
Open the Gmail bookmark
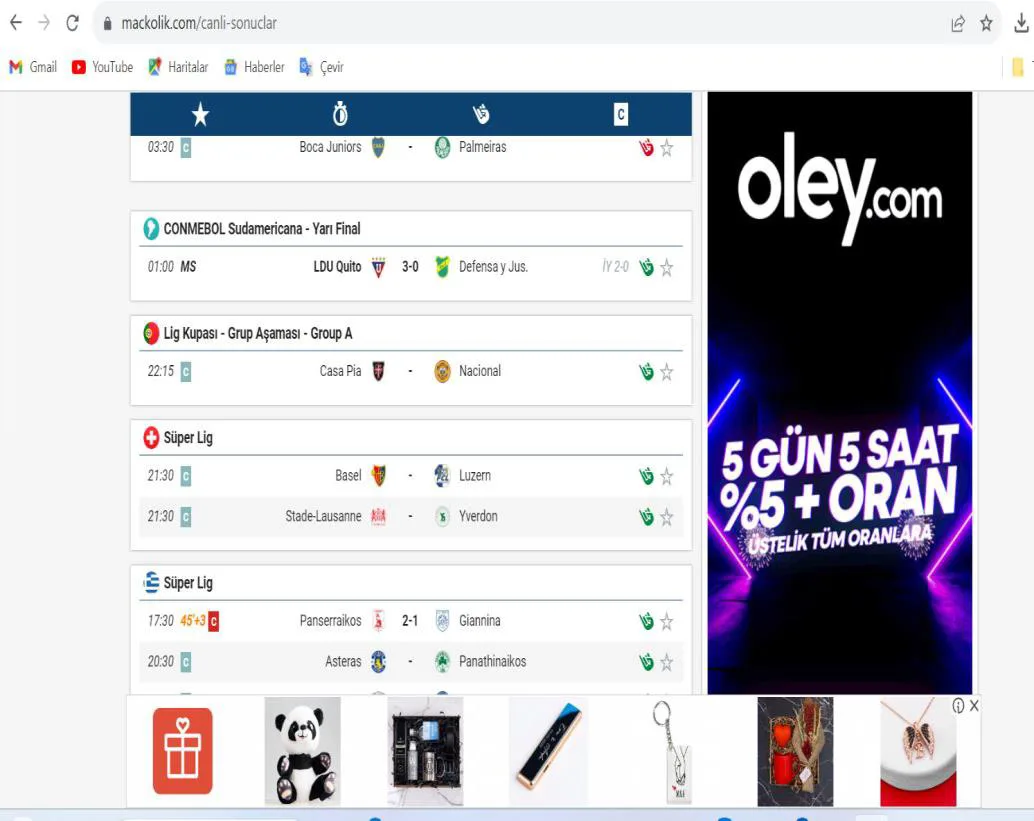33,67
